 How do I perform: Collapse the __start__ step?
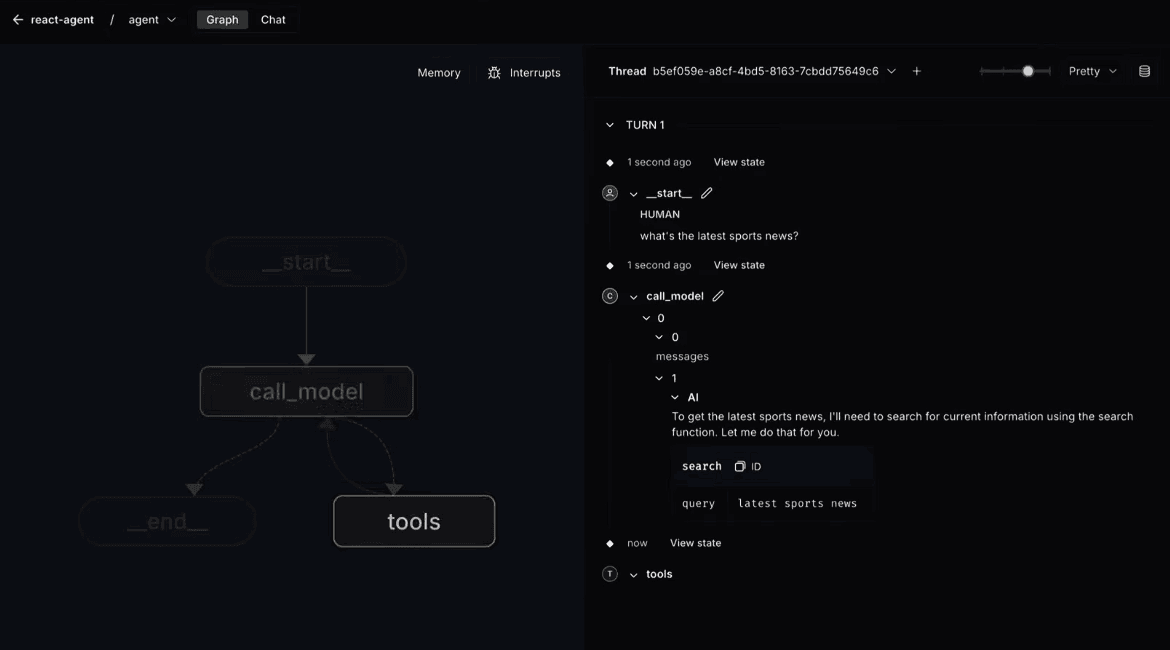[x=634, y=194]
